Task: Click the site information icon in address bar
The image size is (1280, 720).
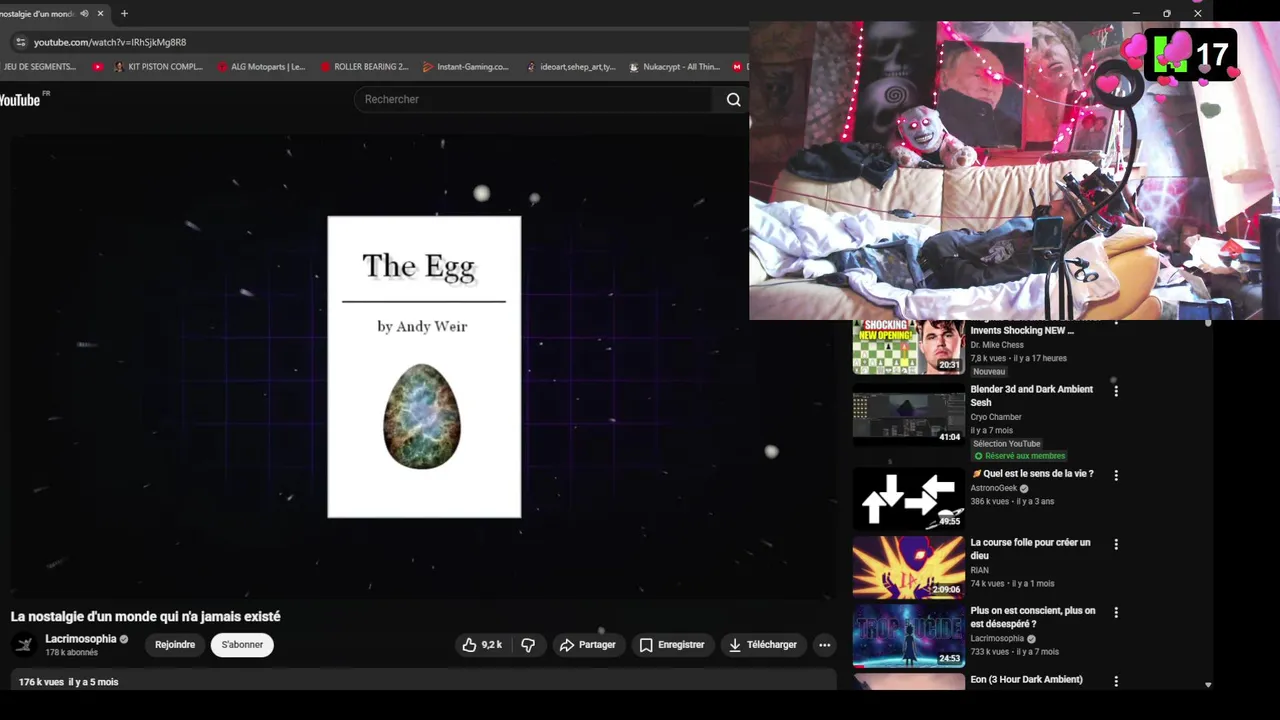Action: [20, 42]
